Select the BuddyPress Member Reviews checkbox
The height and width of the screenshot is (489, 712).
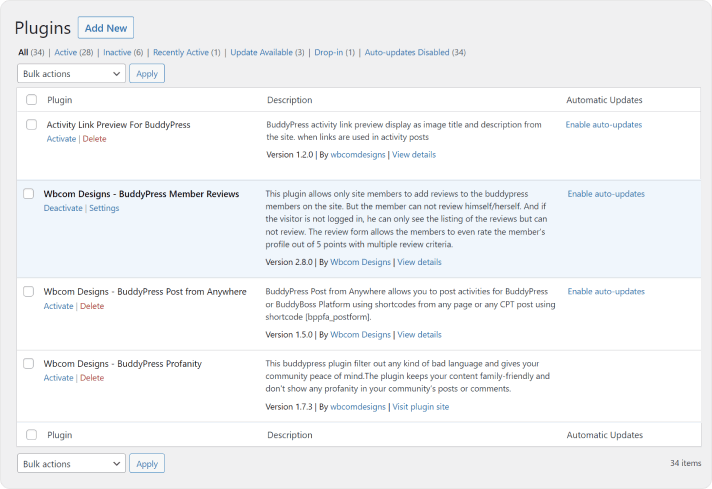point(29,194)
